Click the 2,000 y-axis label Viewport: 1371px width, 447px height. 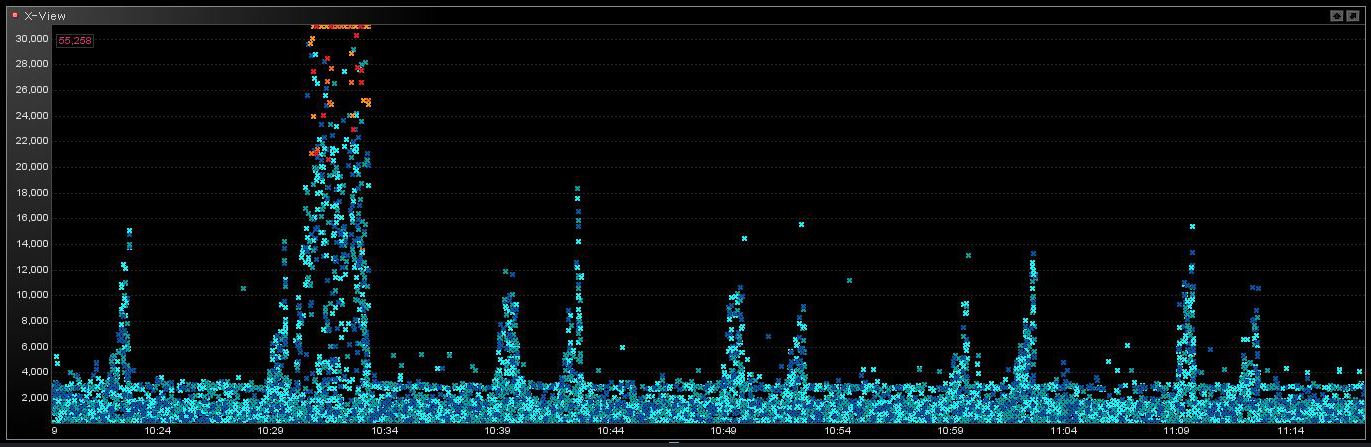(x=35, y=398)
